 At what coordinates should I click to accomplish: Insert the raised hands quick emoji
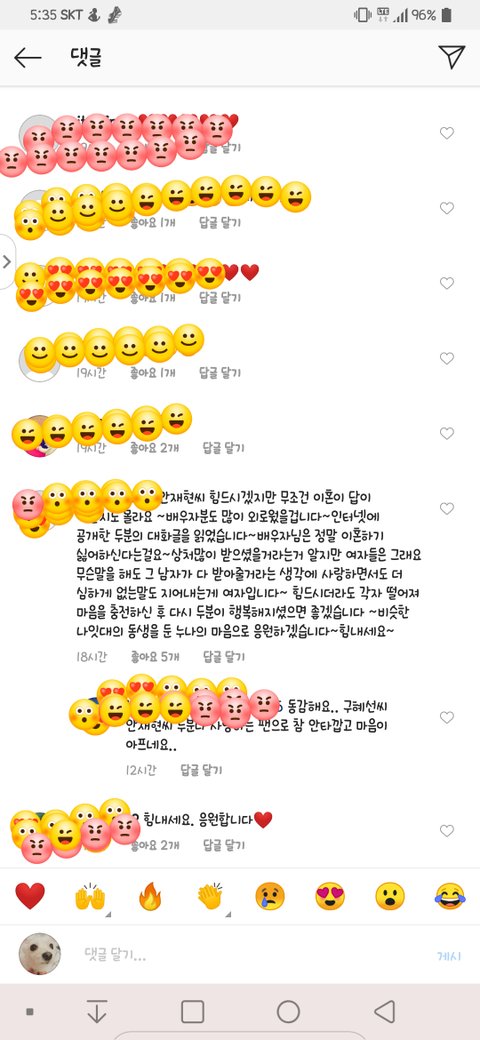pos(89,896)
